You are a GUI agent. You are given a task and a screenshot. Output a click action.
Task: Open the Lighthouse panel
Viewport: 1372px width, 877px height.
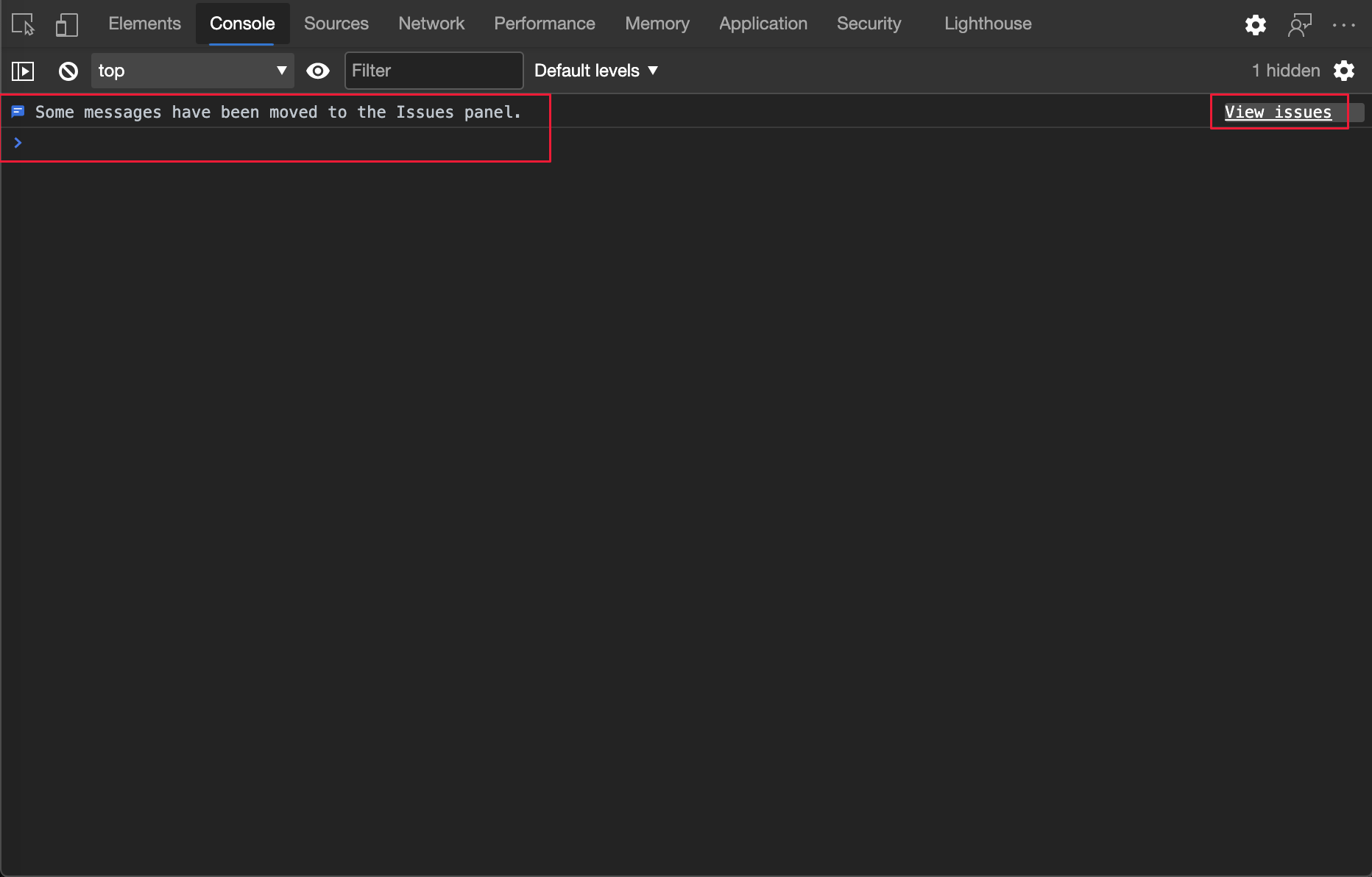click(x=987, y=23)
